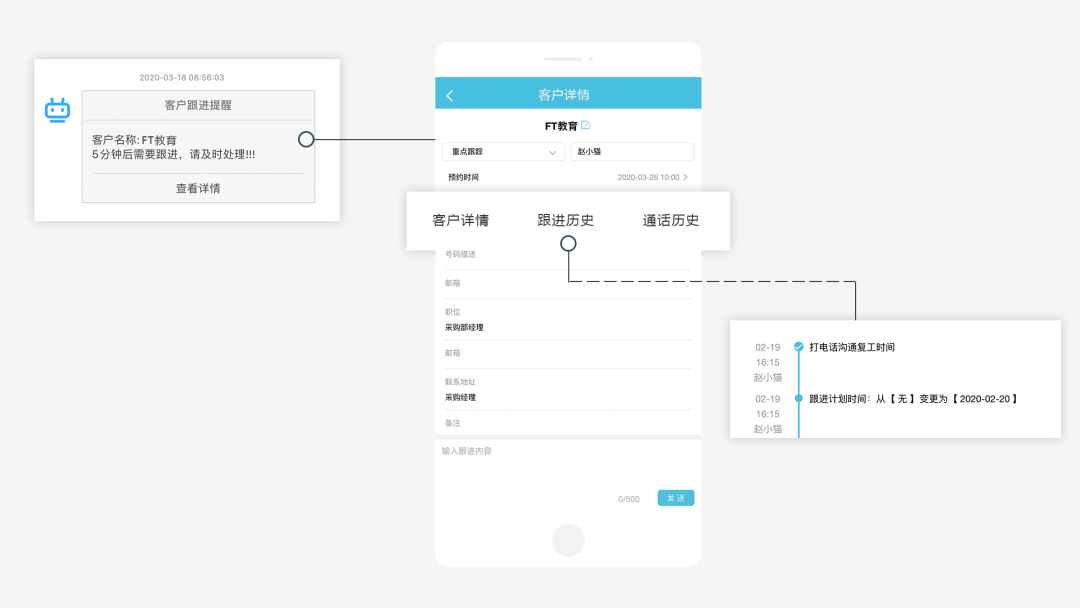Switch to the 跟进历史 tab
This screenshot has height=608, width=1080.
[566, 221]
